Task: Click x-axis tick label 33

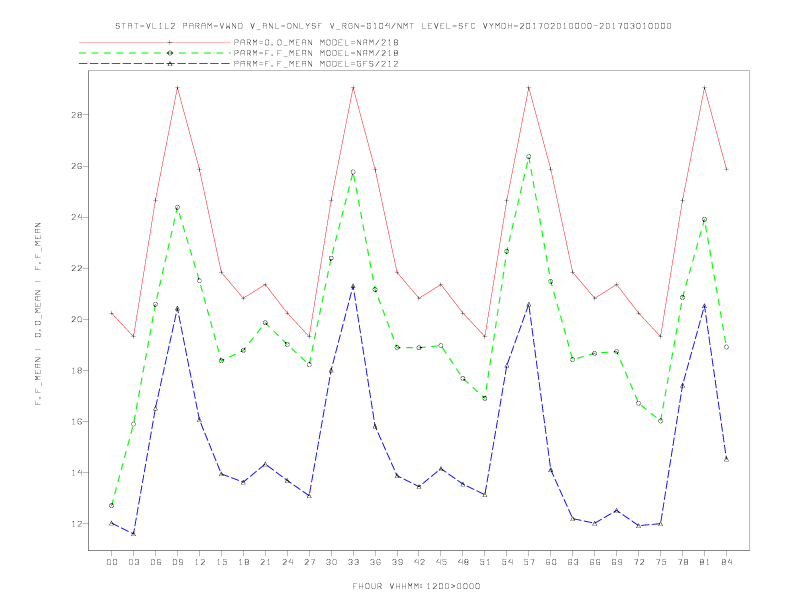Action: [x=353, y=562]
